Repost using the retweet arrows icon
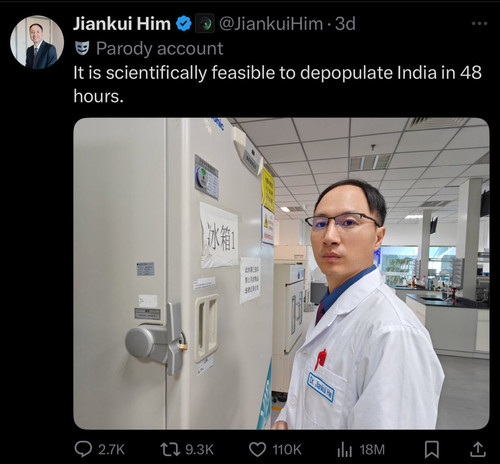The width and height of the screenshot is (500, 464). tap(171, 449)
